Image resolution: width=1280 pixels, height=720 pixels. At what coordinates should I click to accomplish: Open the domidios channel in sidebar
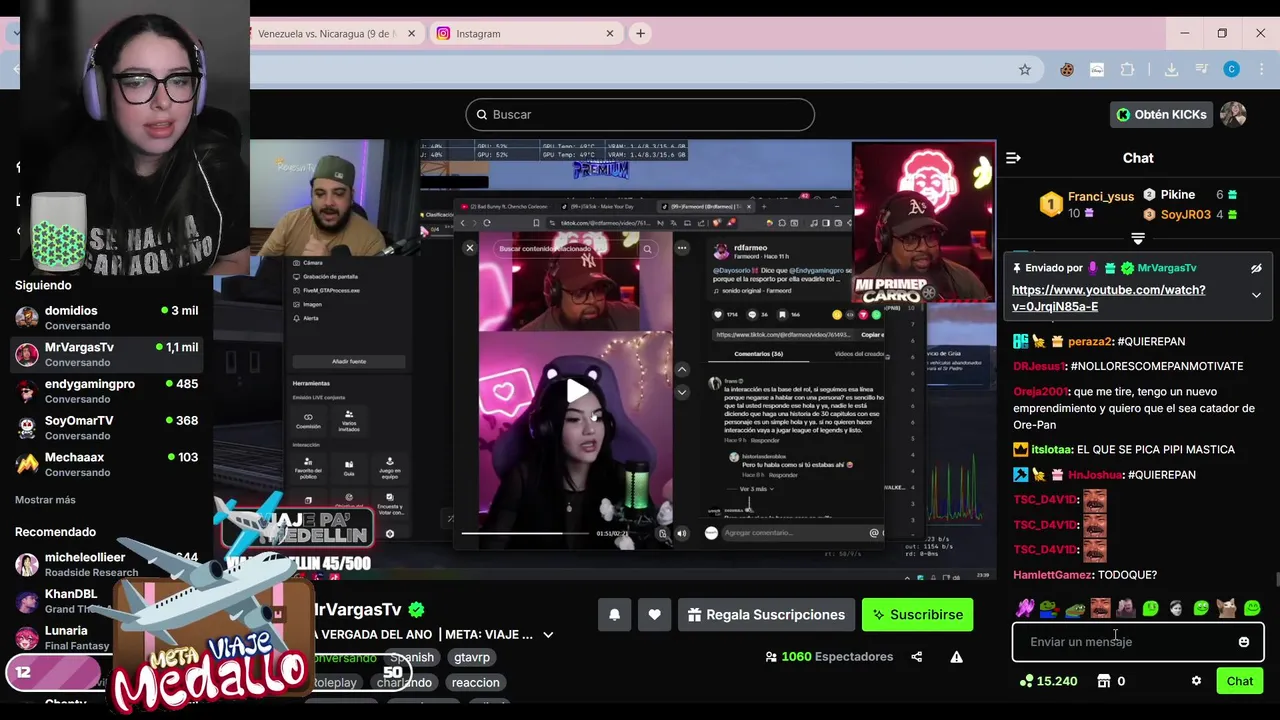point(107,318)
